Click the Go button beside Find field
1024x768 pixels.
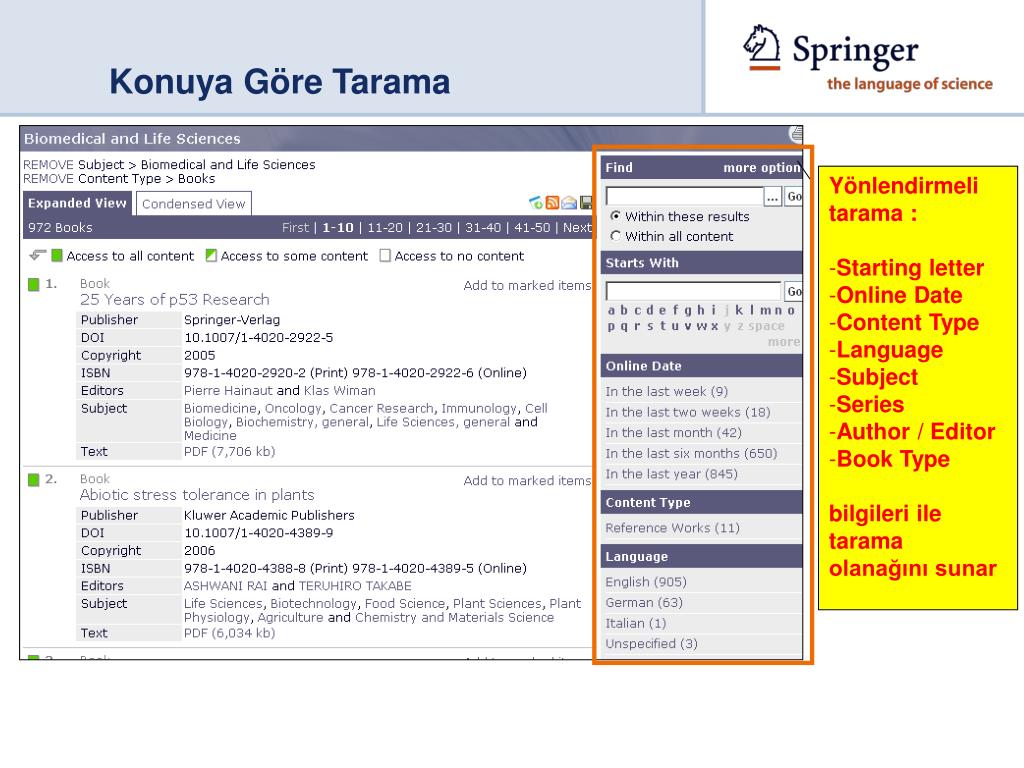(793, 196)
